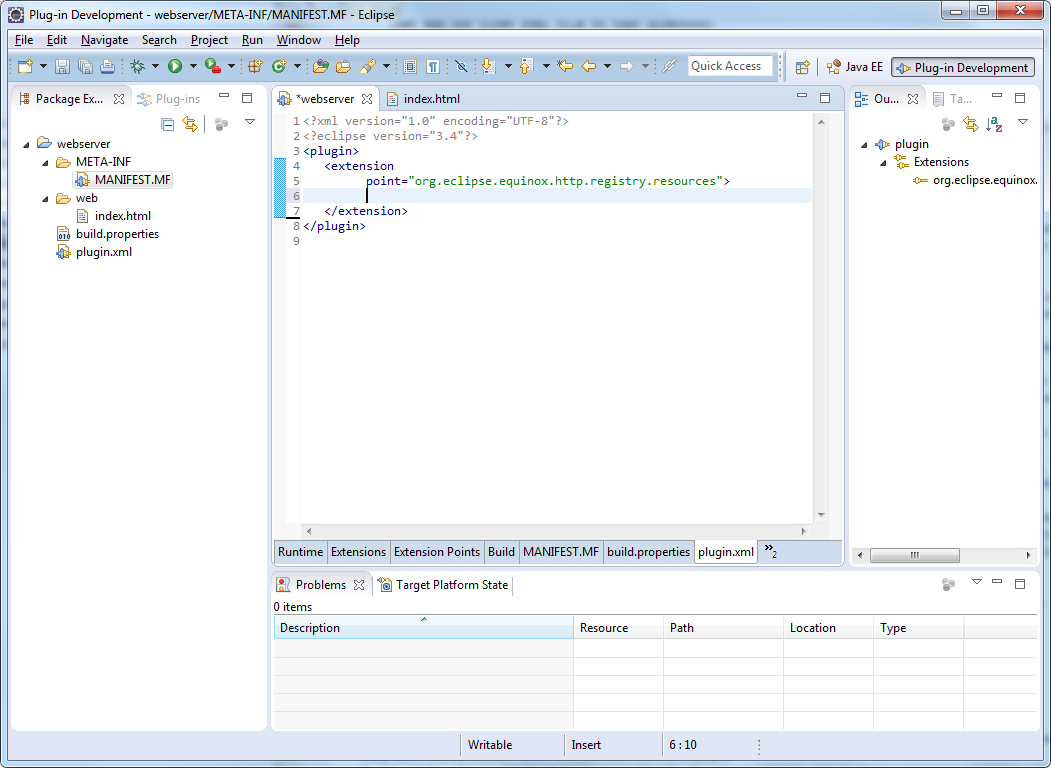Collapse plugin node in Outline
The height and width of the screenshot is (768, 1051).
[864, 145]
